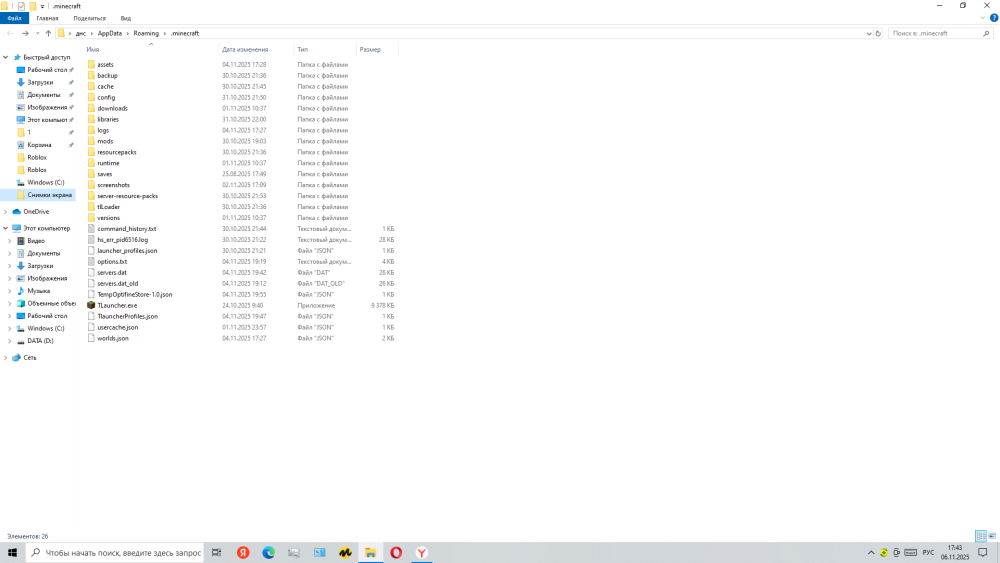The height and width of the screenshot is (563, 1000).
Task: Open Корзина in navigation pane
Action: pyautogui.click(x=39, y=145)
